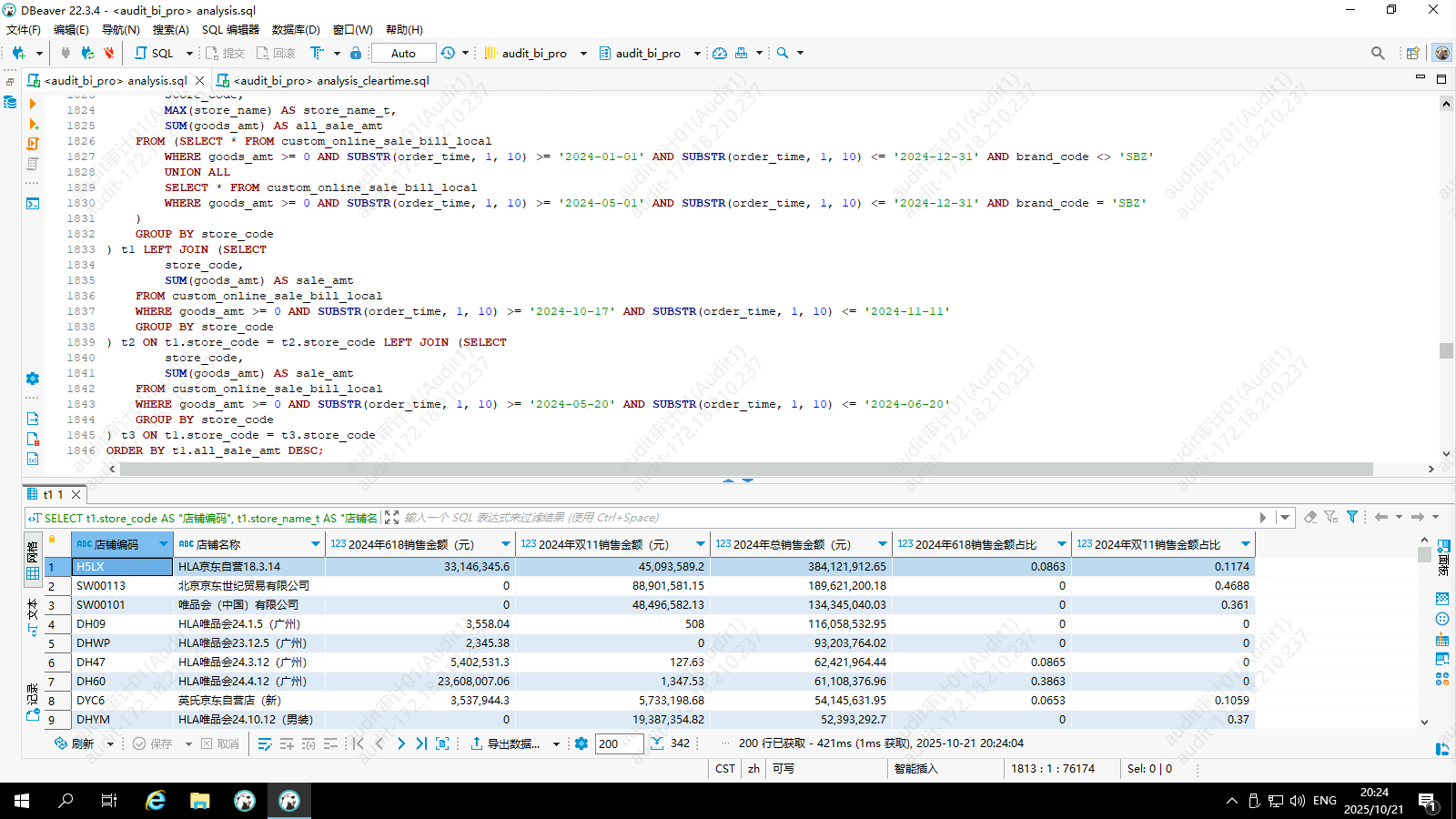Click the execute SQL statement arrow icon
Screen dimensions: 1456x819
[33, 104]
